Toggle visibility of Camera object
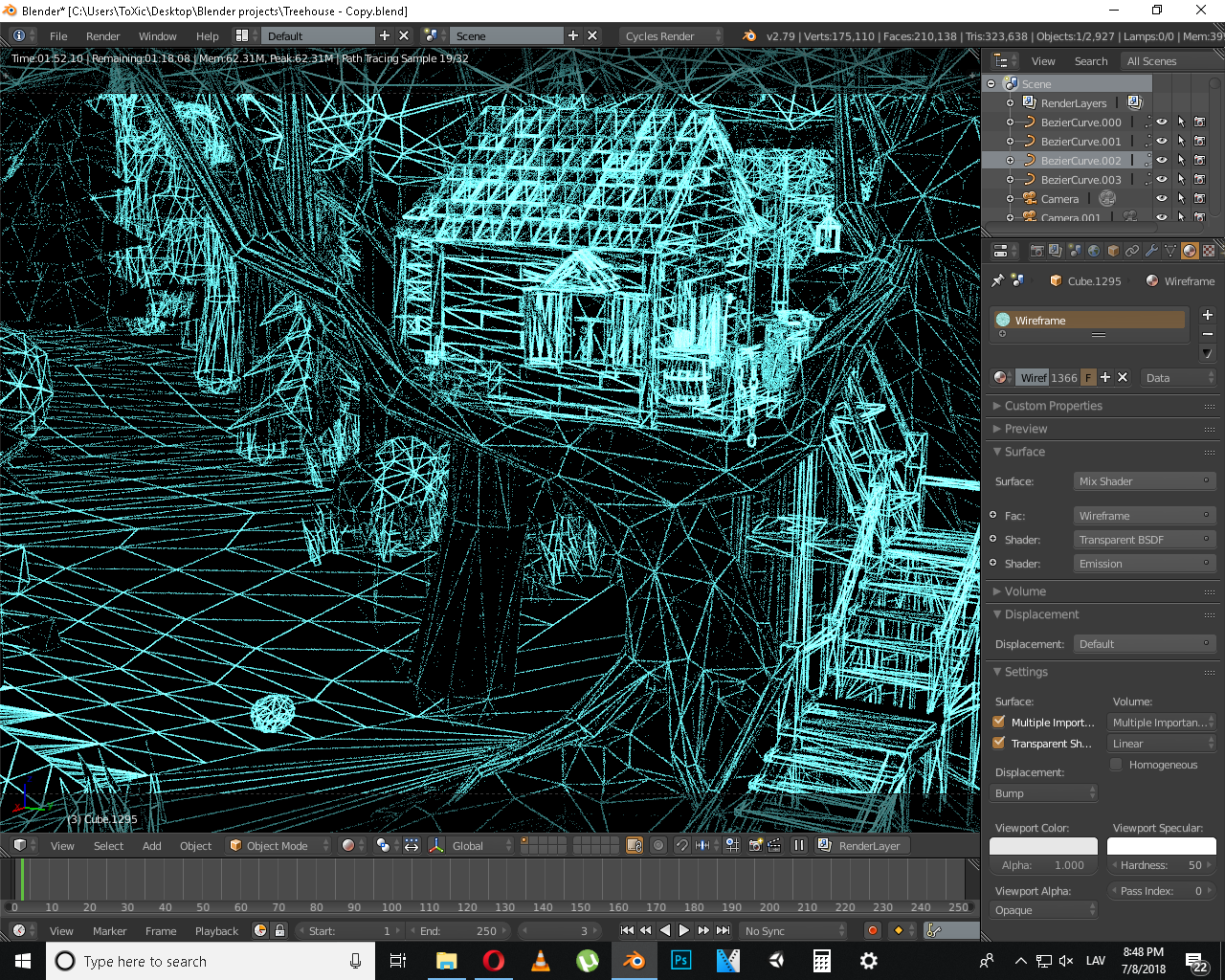 [1162, 198]
